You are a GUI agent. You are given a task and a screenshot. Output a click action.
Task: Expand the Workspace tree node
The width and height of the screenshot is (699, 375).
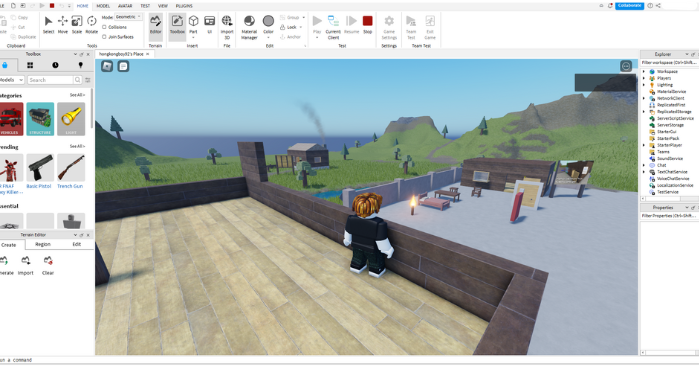click(x=643, y=71)
